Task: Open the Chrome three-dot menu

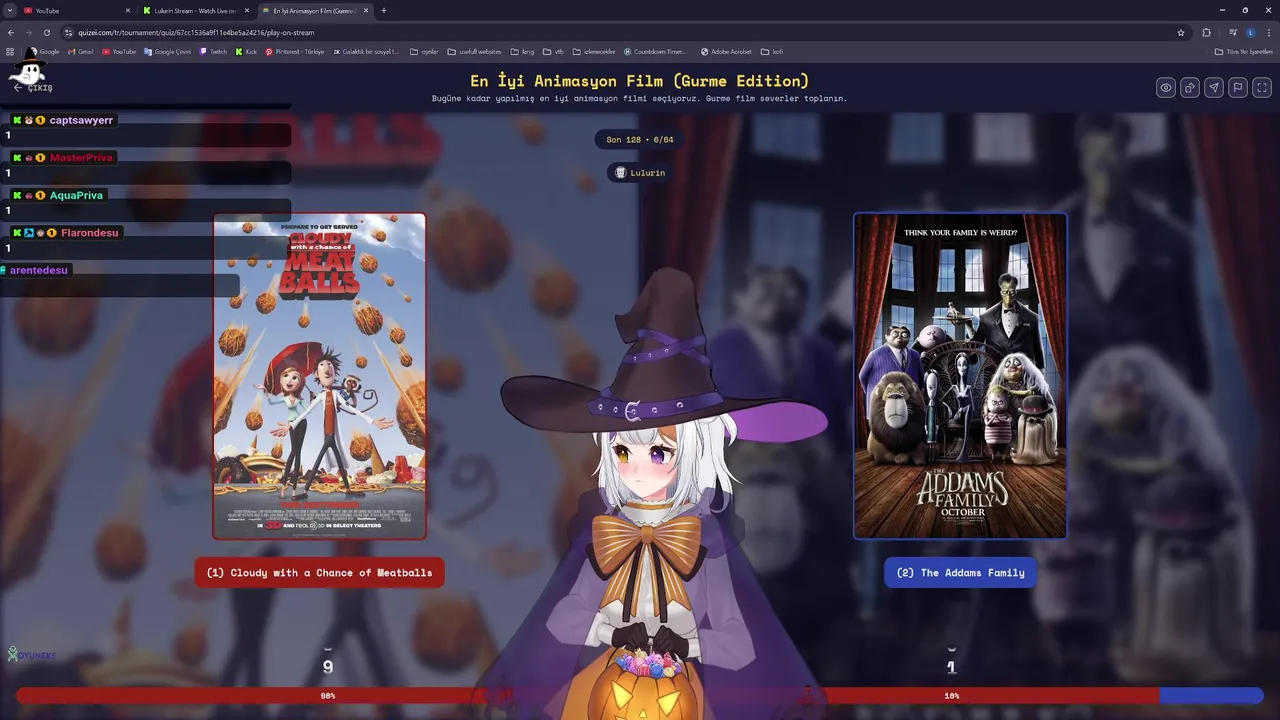Action: pyautogui.click(x=1269, y=32)
